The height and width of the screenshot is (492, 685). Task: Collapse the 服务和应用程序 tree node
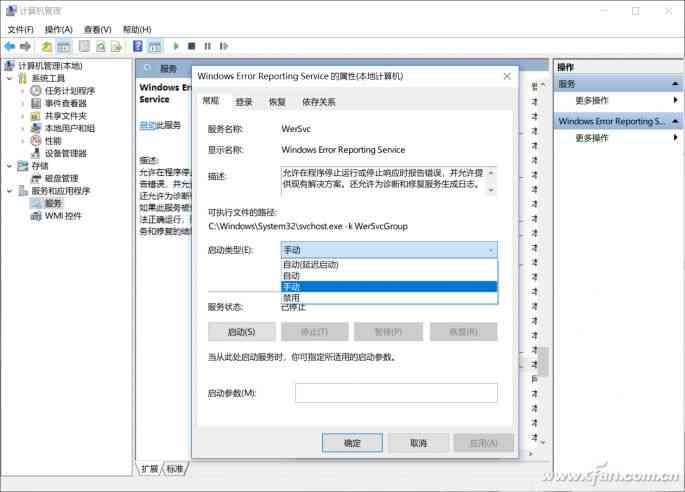click(10, 191)
